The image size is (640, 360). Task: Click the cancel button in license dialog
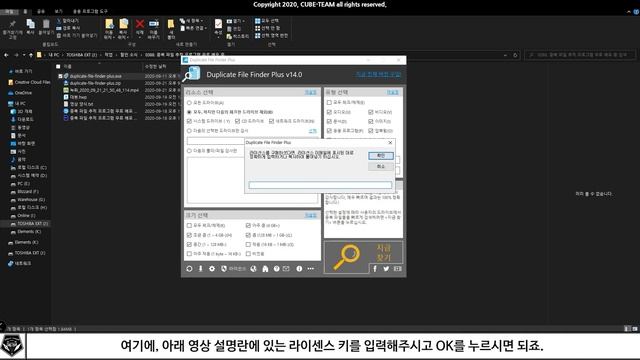381,167
